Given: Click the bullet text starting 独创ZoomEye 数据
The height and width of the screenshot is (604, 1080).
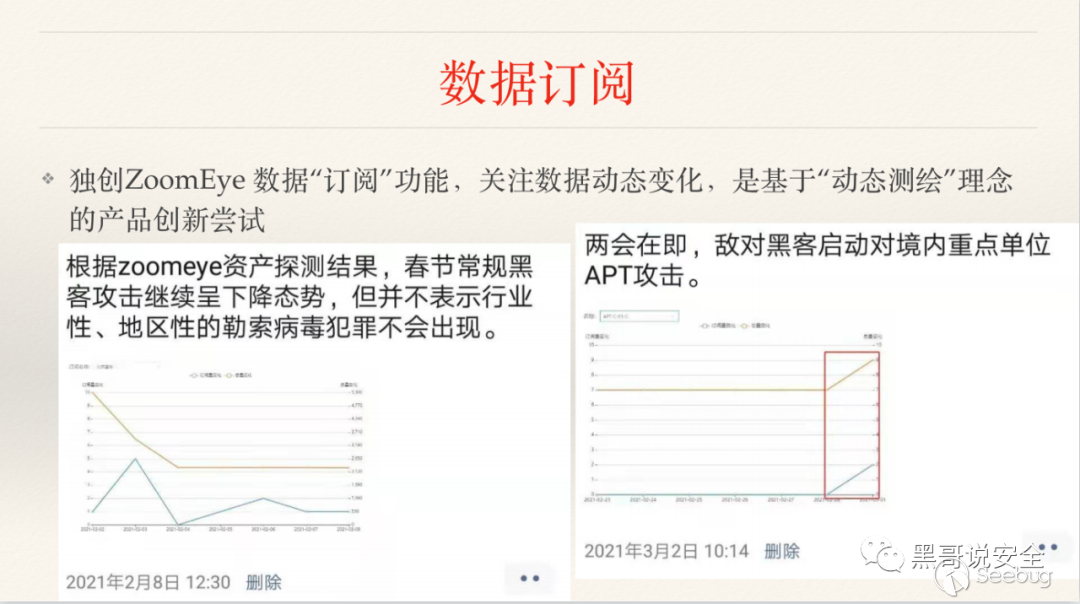Looking at the screenshot, I should click(541, 180).
